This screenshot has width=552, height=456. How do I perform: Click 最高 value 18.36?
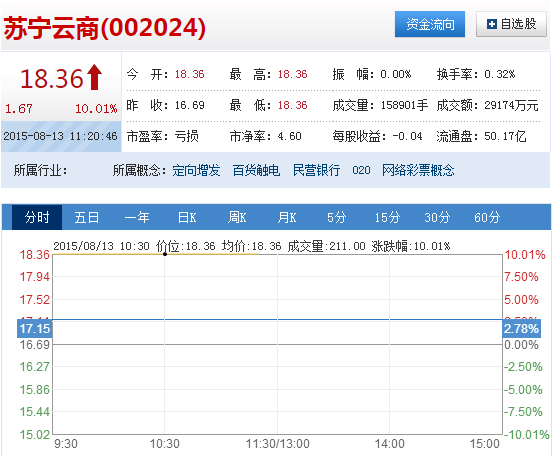293,74
